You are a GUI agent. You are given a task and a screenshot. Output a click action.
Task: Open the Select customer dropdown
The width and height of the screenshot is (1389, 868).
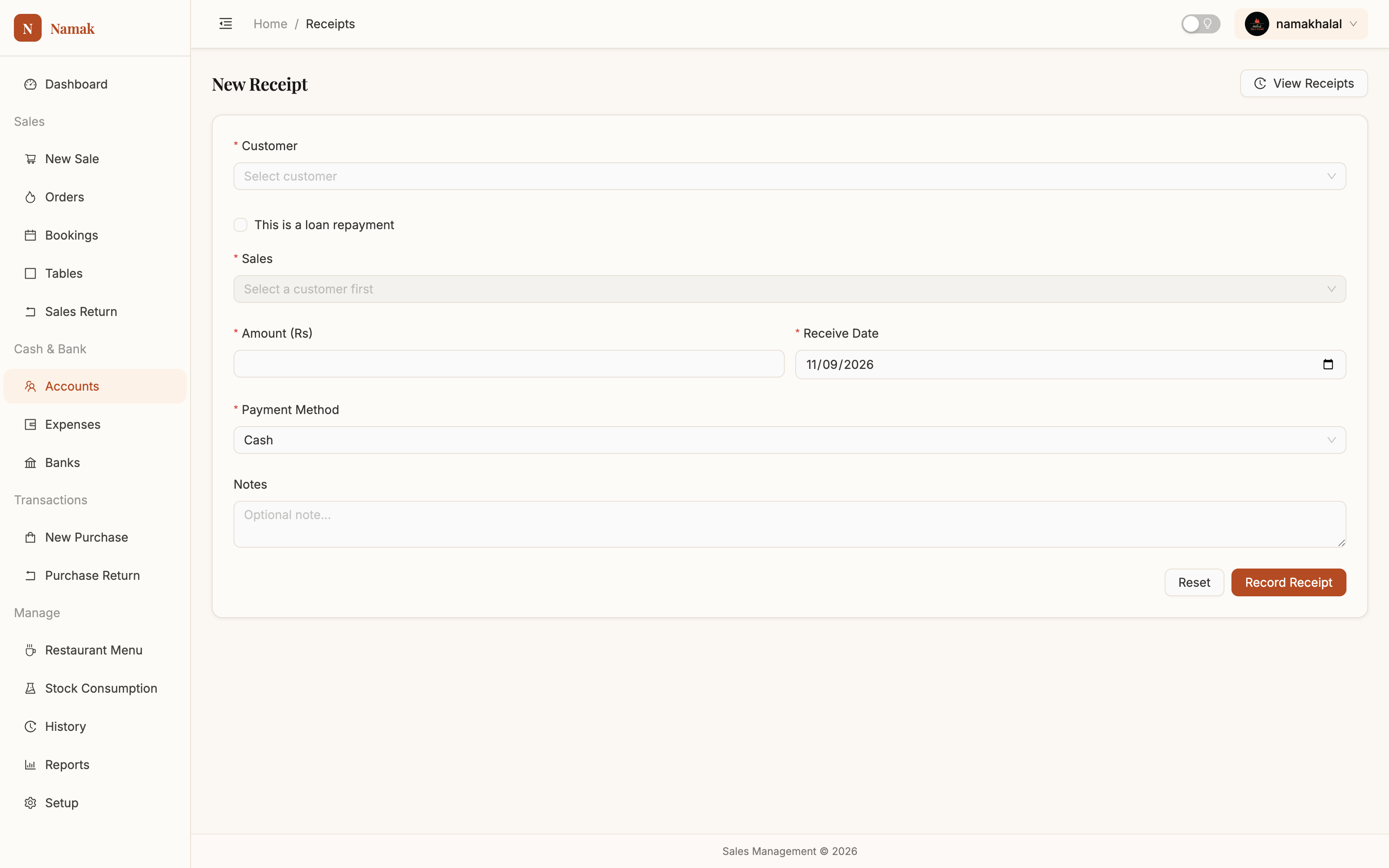[x=789, y=176]
